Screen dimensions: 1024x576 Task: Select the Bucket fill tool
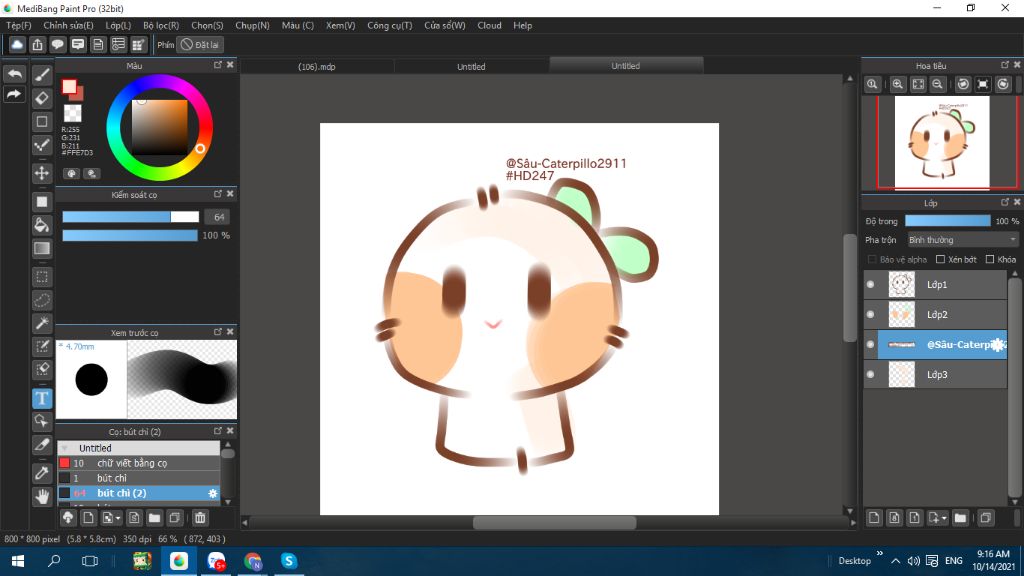[42, 225]
